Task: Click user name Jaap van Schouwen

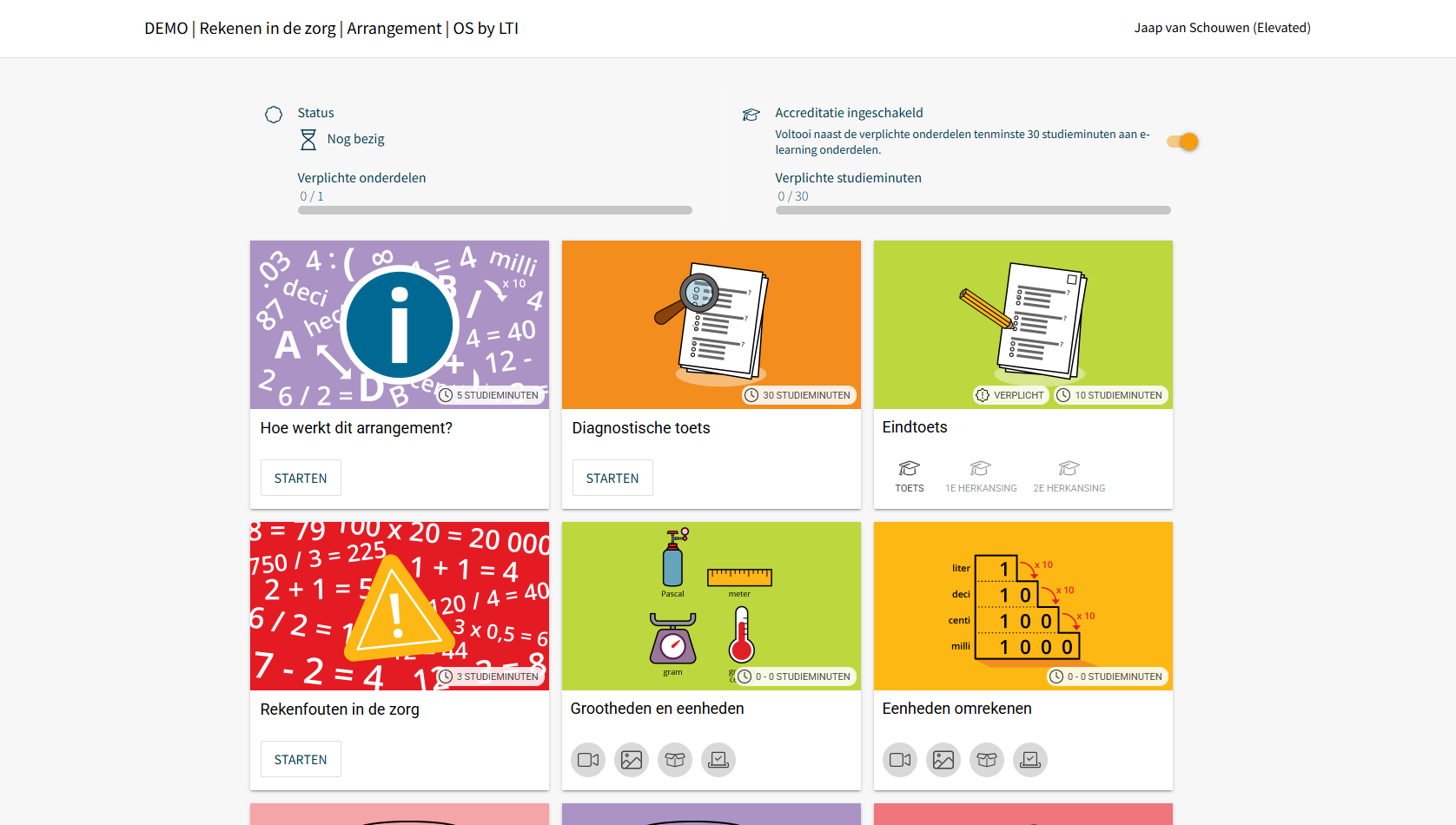Action: click(x=1221, y=28)
